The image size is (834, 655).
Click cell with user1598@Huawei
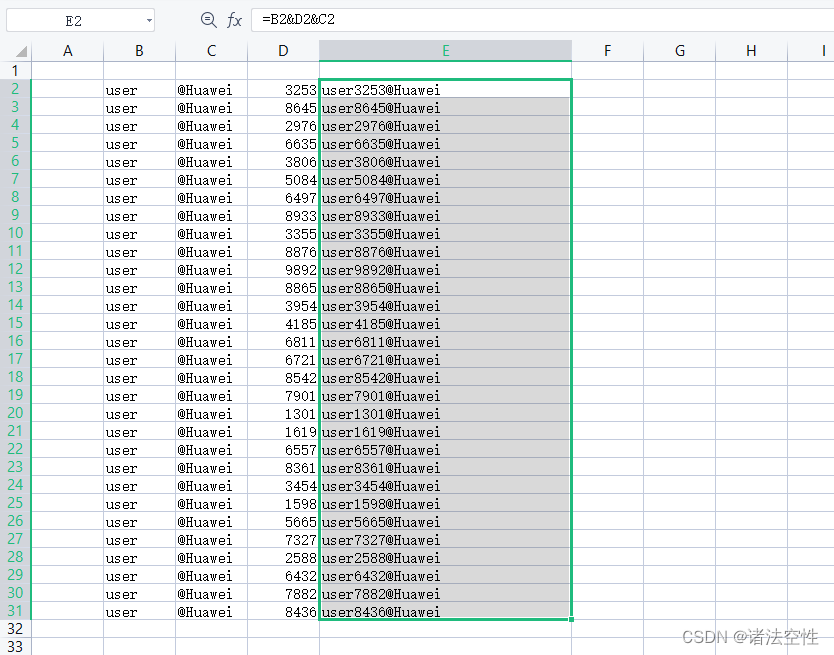[x=445, y=503]
